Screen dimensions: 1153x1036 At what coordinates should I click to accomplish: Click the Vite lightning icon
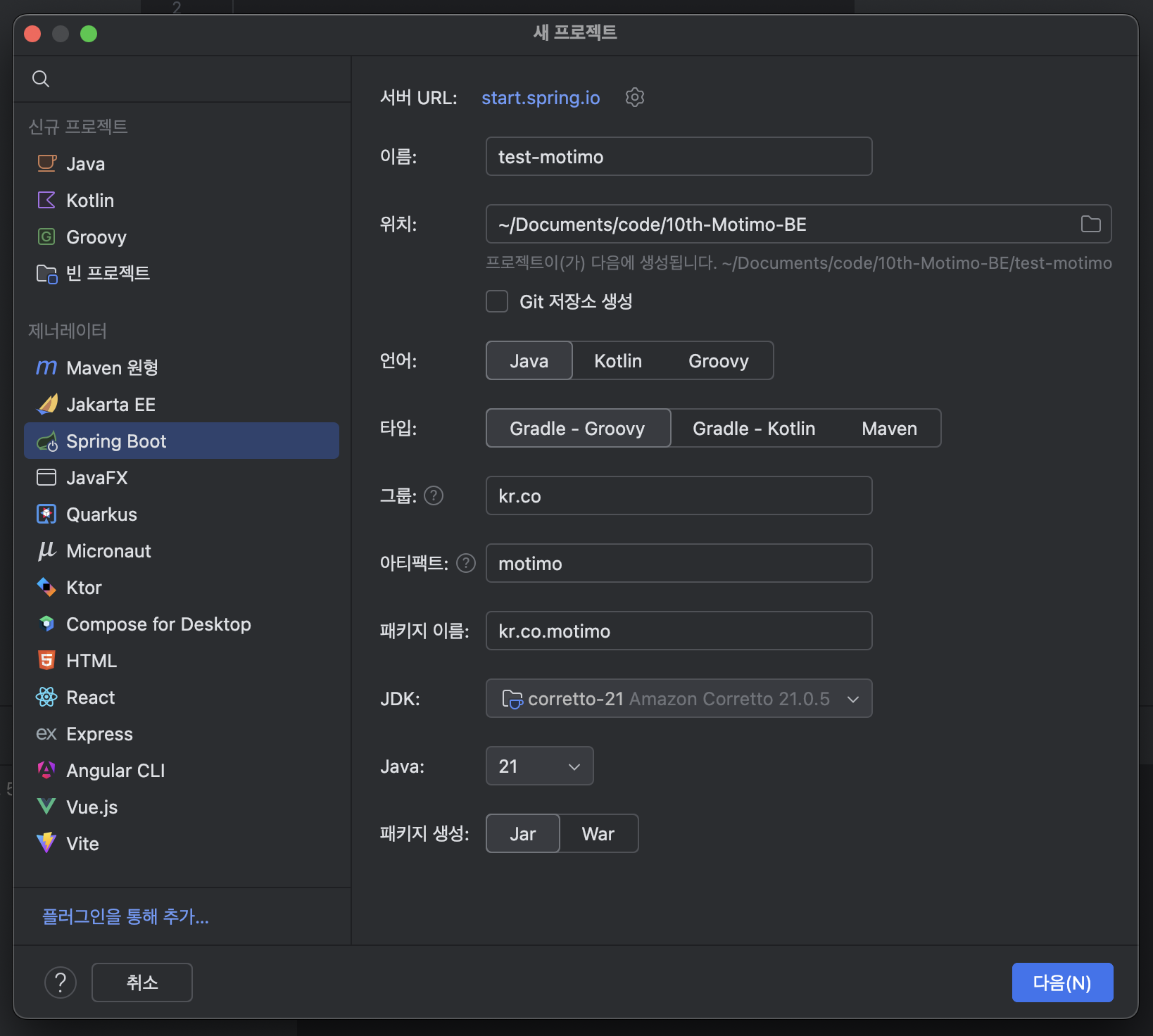point(46,843)
